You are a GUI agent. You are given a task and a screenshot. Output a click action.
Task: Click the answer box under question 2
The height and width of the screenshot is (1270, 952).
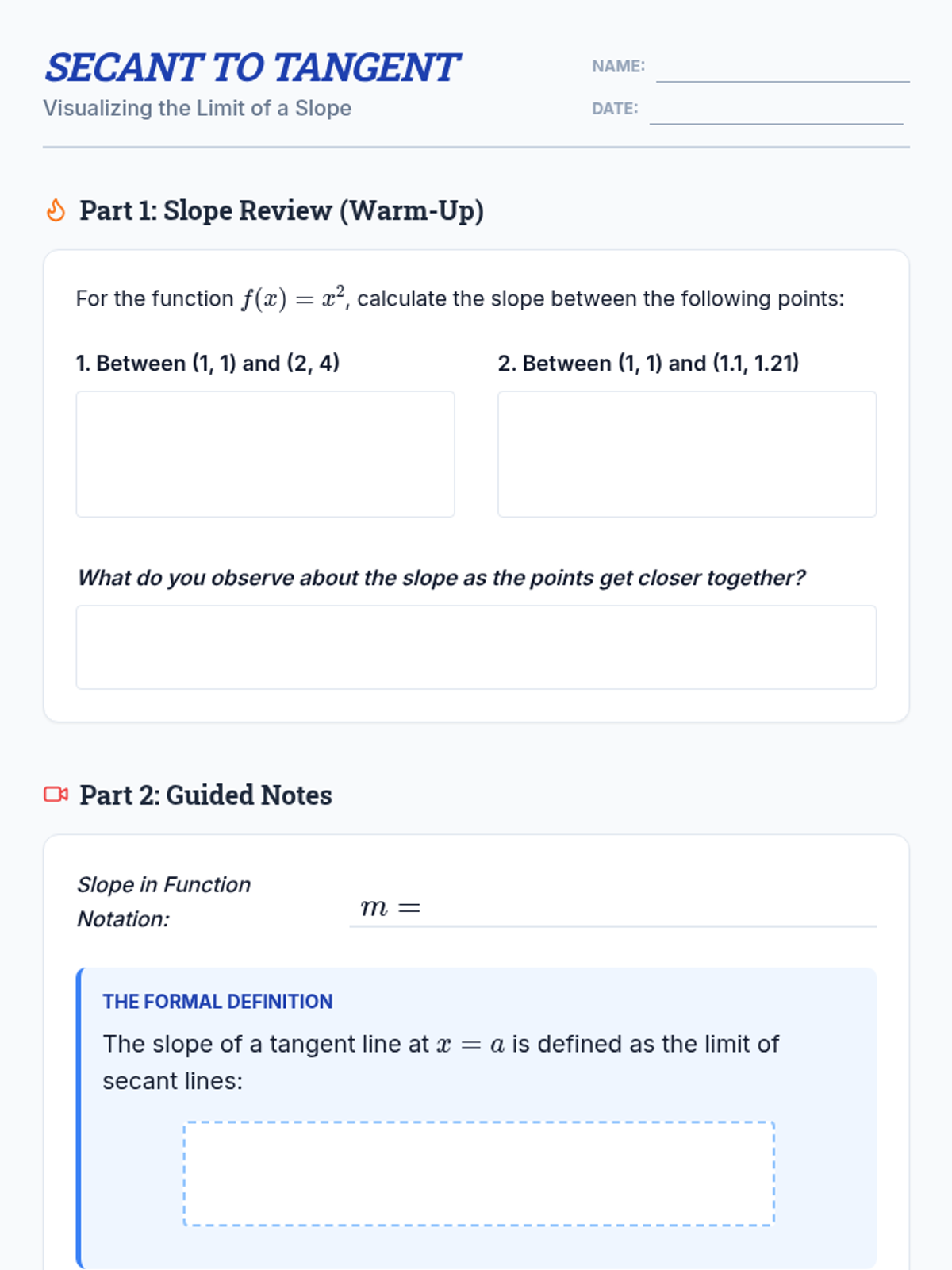687,454
